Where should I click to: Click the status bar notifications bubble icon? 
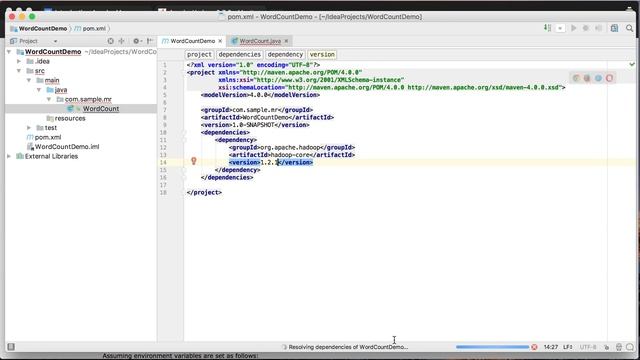630,347
